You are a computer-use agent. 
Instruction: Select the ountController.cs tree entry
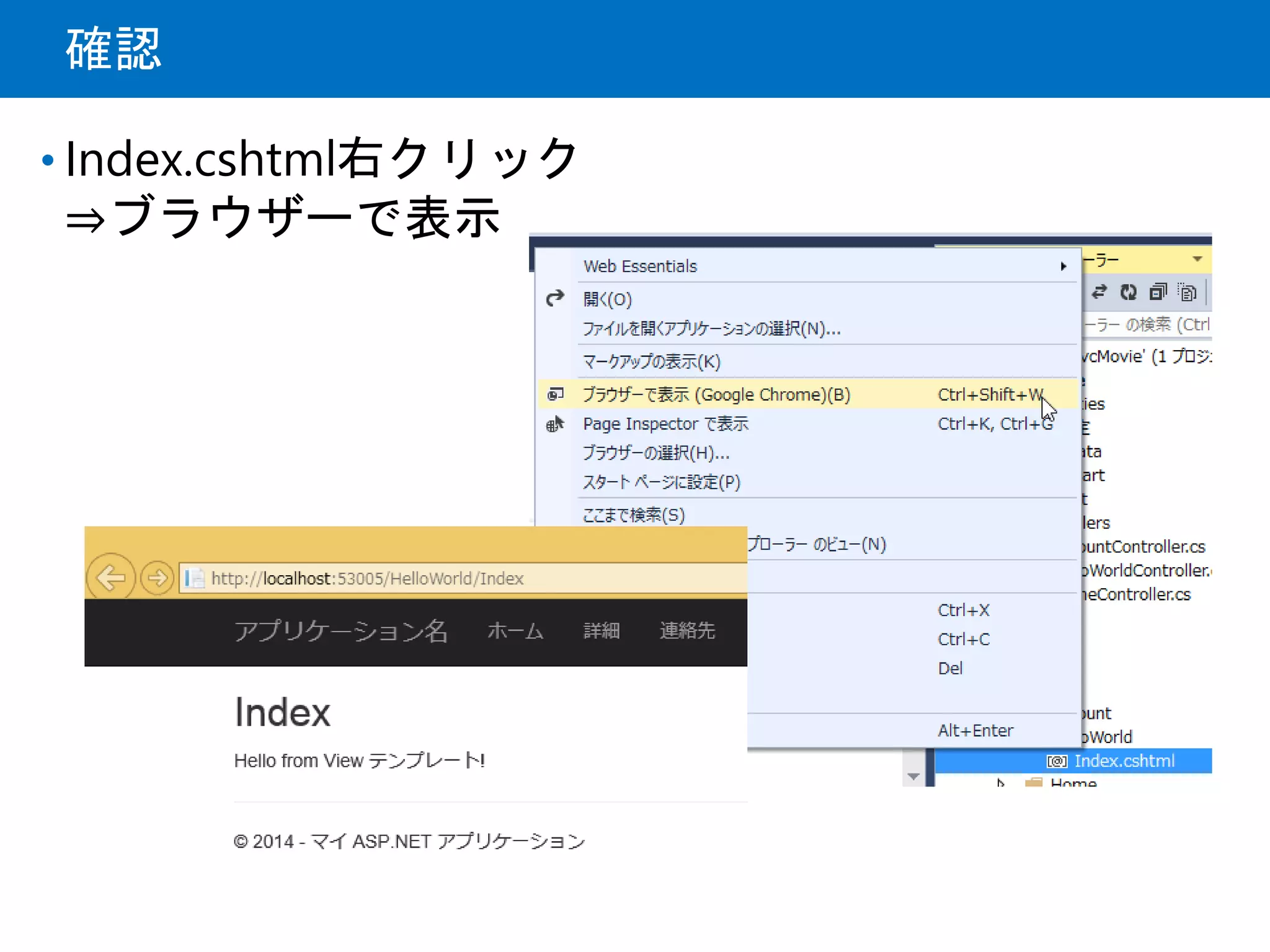[1144, 547]
